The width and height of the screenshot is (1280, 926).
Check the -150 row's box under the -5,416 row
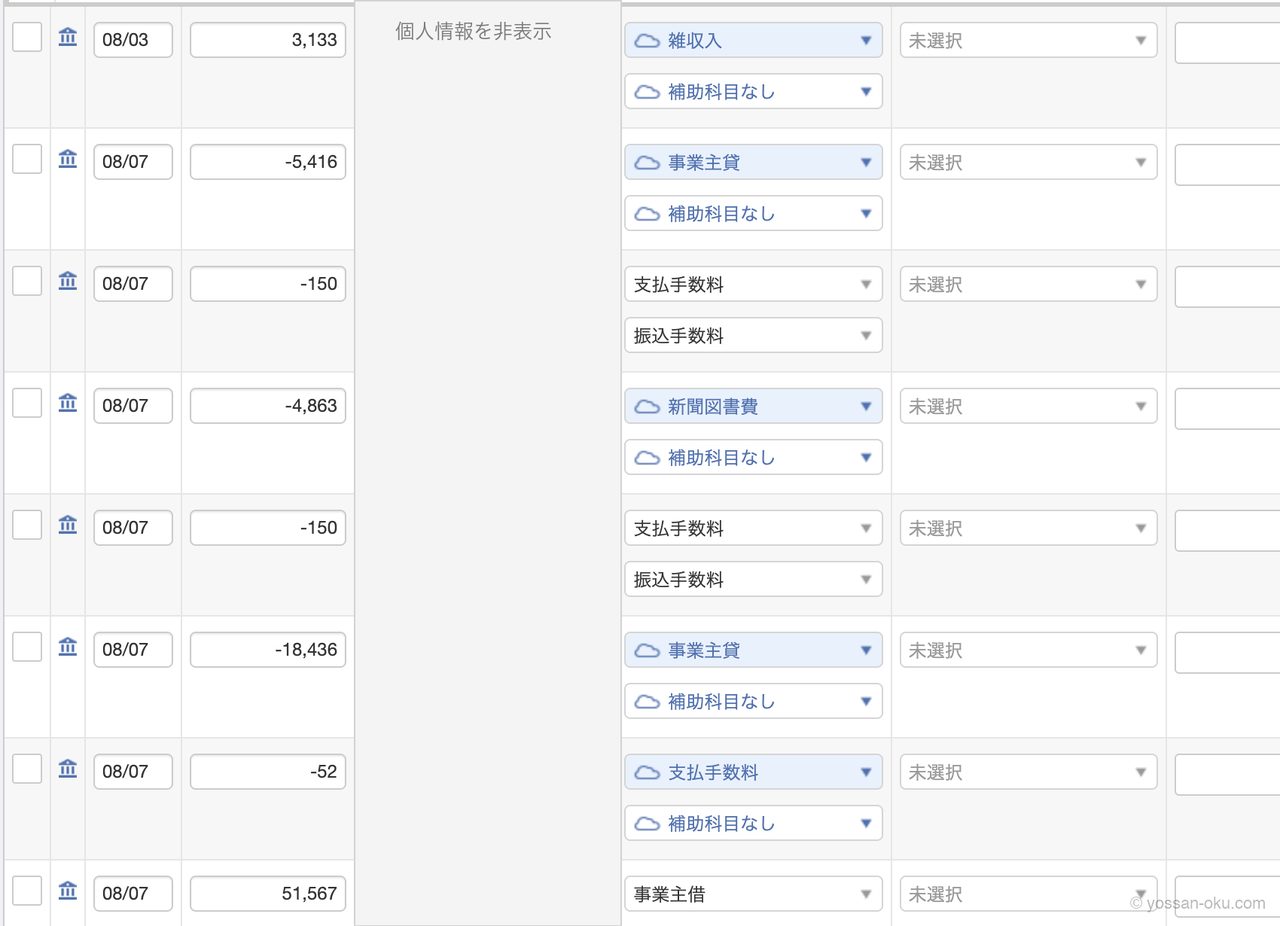[27, 281]
